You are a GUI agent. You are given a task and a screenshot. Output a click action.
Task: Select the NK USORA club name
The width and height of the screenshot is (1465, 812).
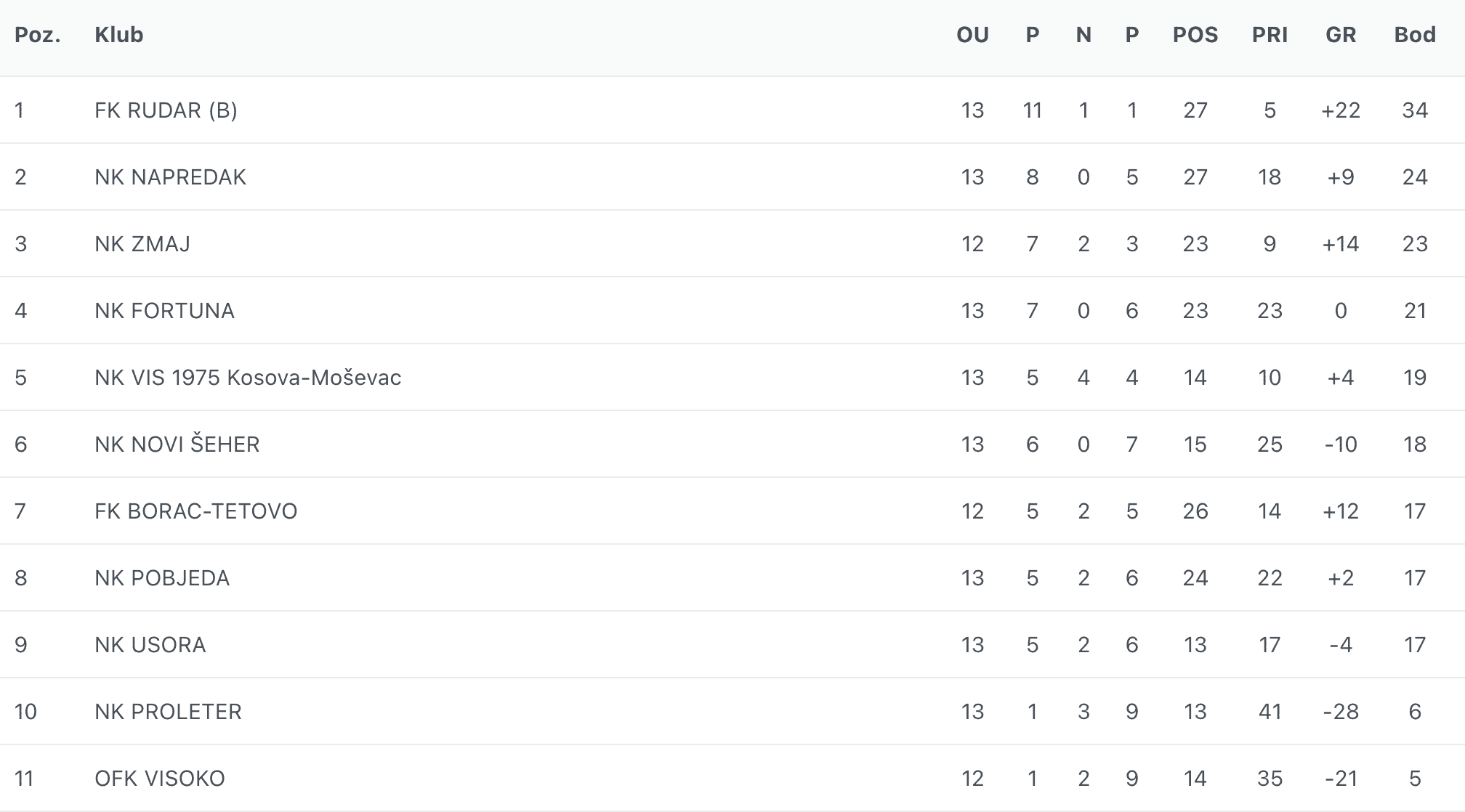click(x=150, y=645)
